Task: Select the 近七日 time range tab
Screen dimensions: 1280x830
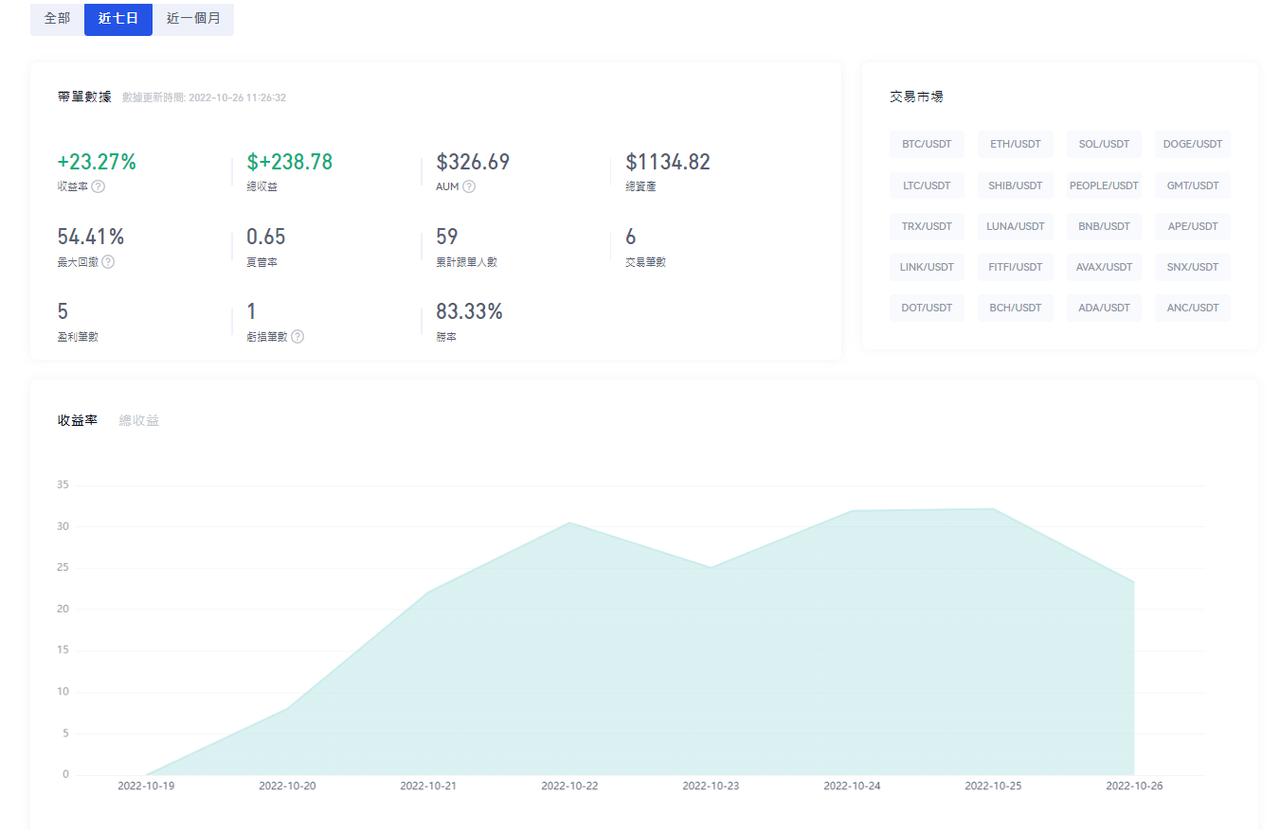Action: point(118,19)
